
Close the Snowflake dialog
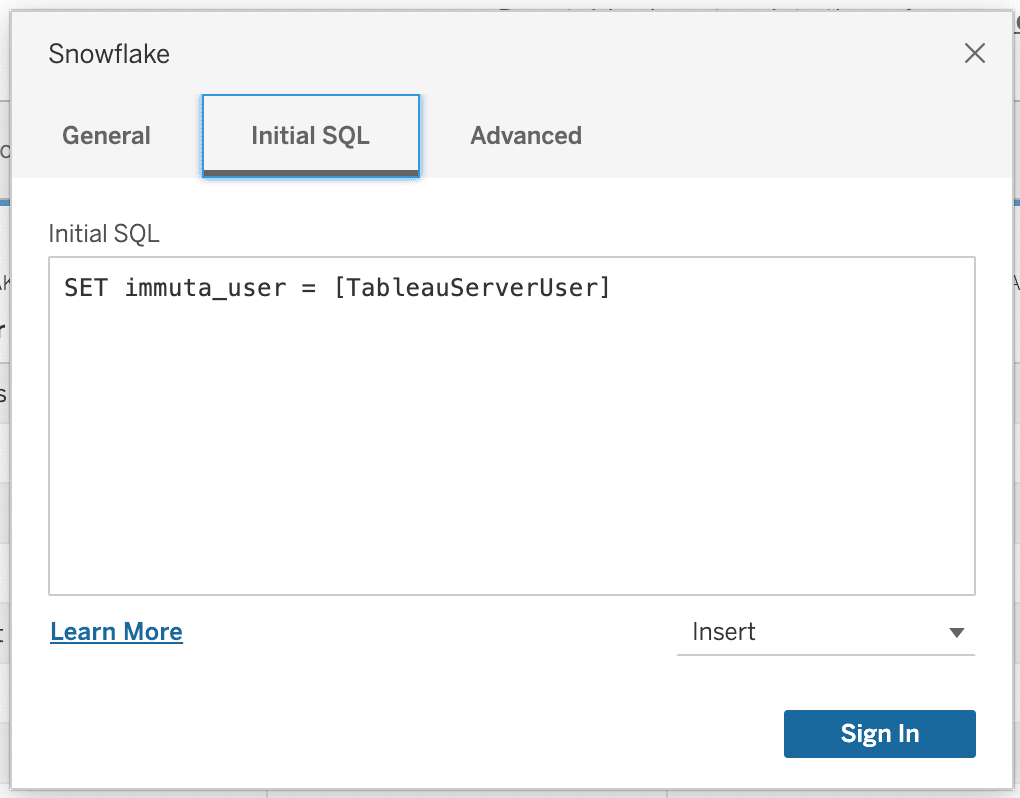[974, 53]
